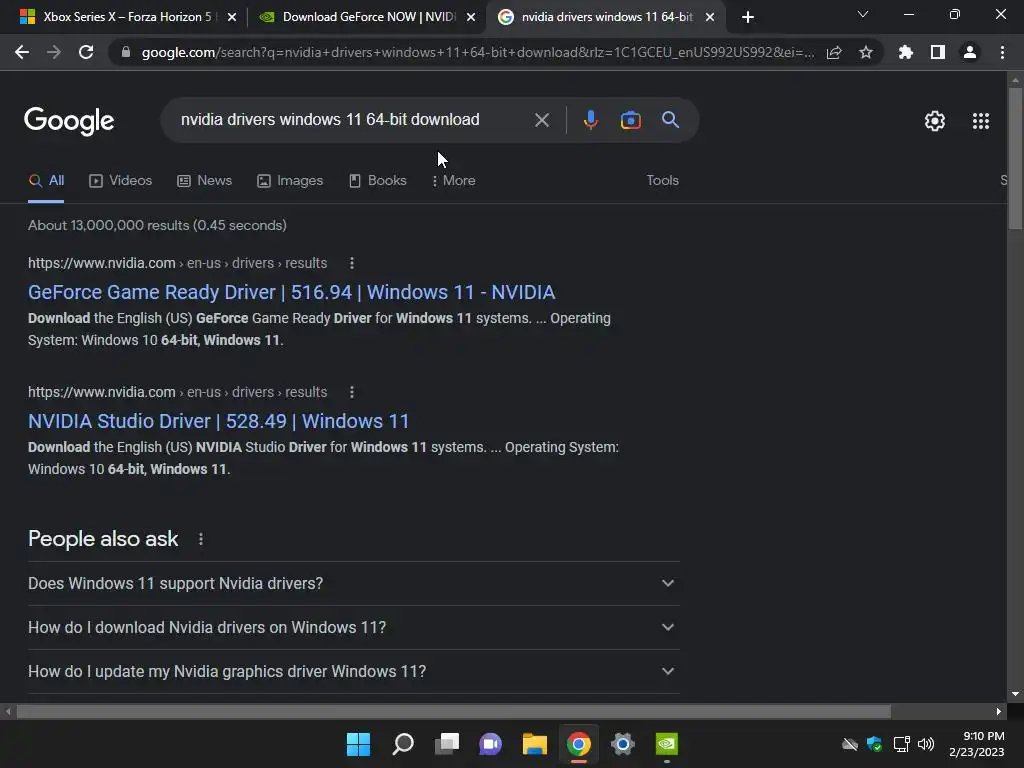Close the Download GeForce NOW tab
The image size is (1024, 768).
471,17
